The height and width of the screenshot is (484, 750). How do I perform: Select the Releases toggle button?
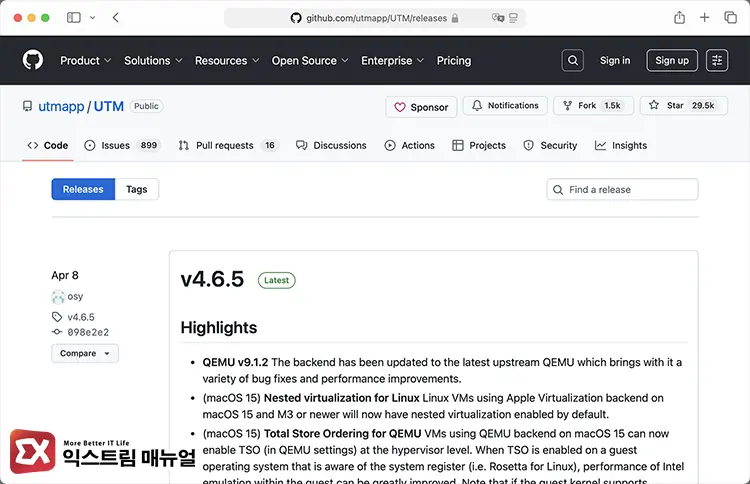(x=83, y=189)
